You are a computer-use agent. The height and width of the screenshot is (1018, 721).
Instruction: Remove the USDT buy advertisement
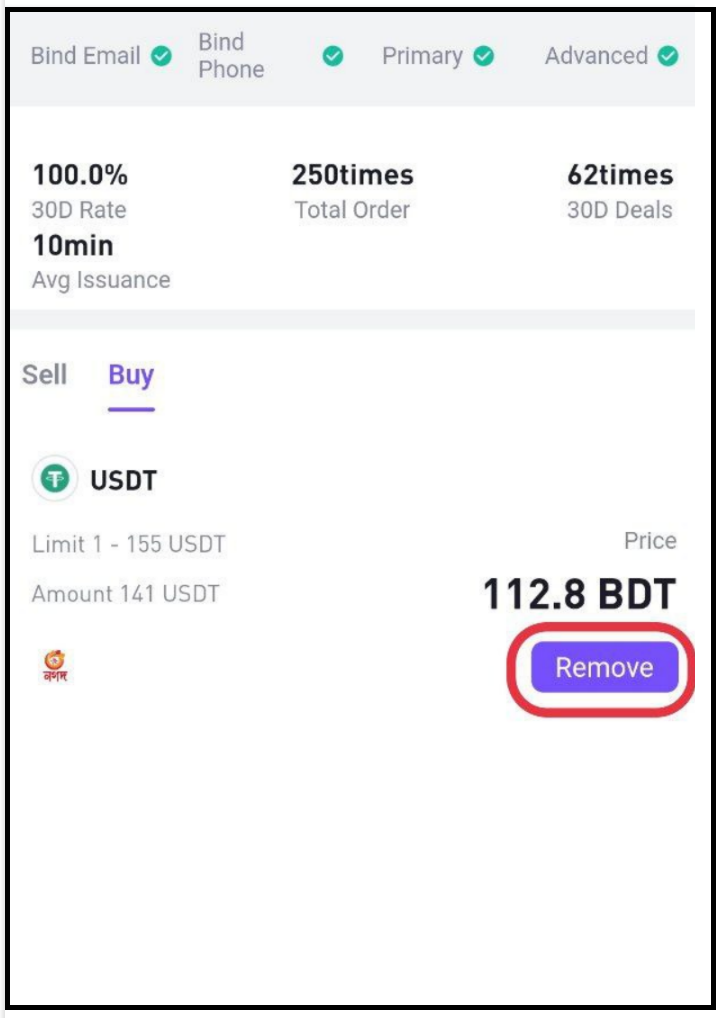[604, 667]
